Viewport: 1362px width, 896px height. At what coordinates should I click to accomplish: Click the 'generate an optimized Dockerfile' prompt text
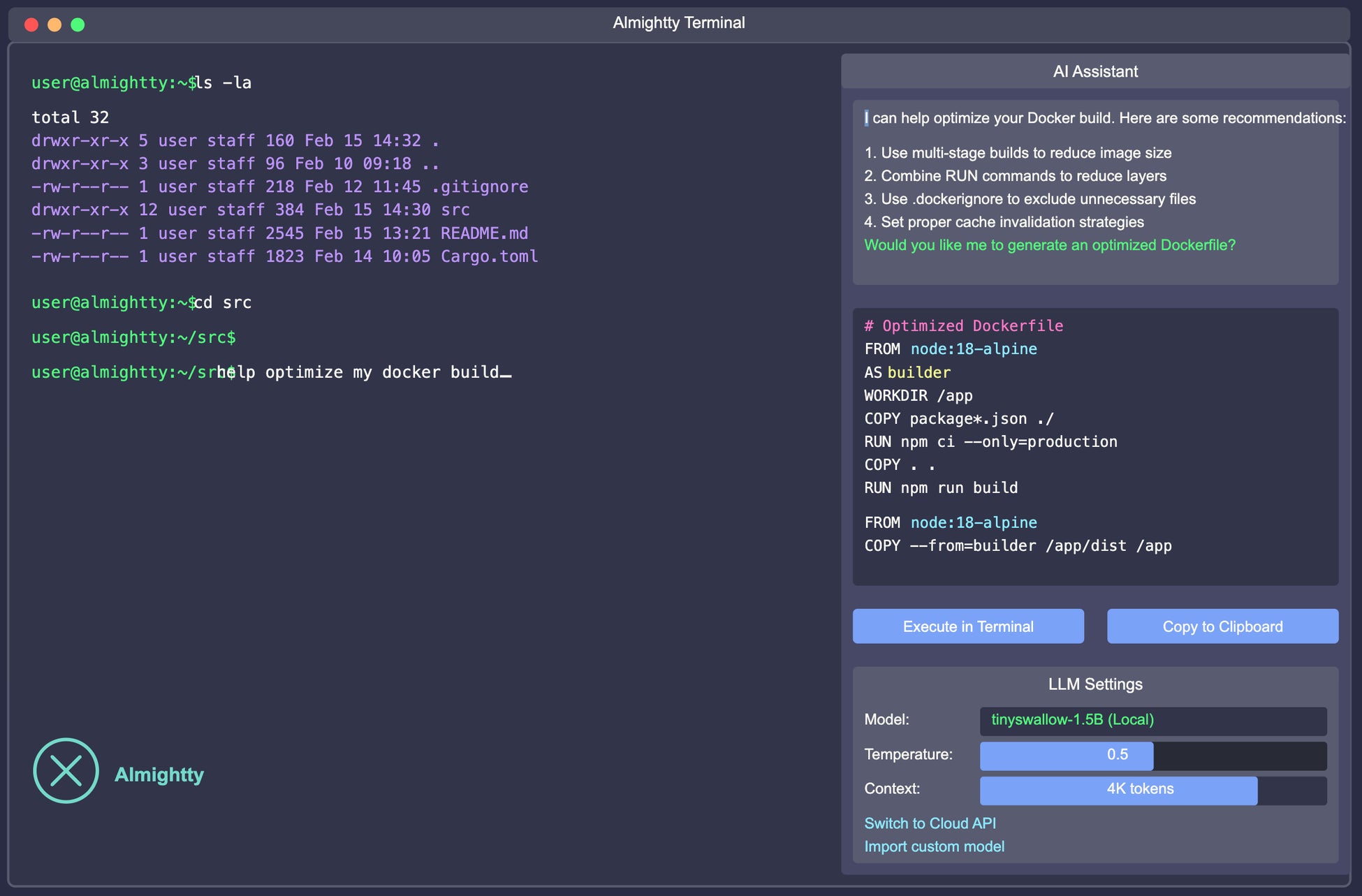click(1049, 245)
